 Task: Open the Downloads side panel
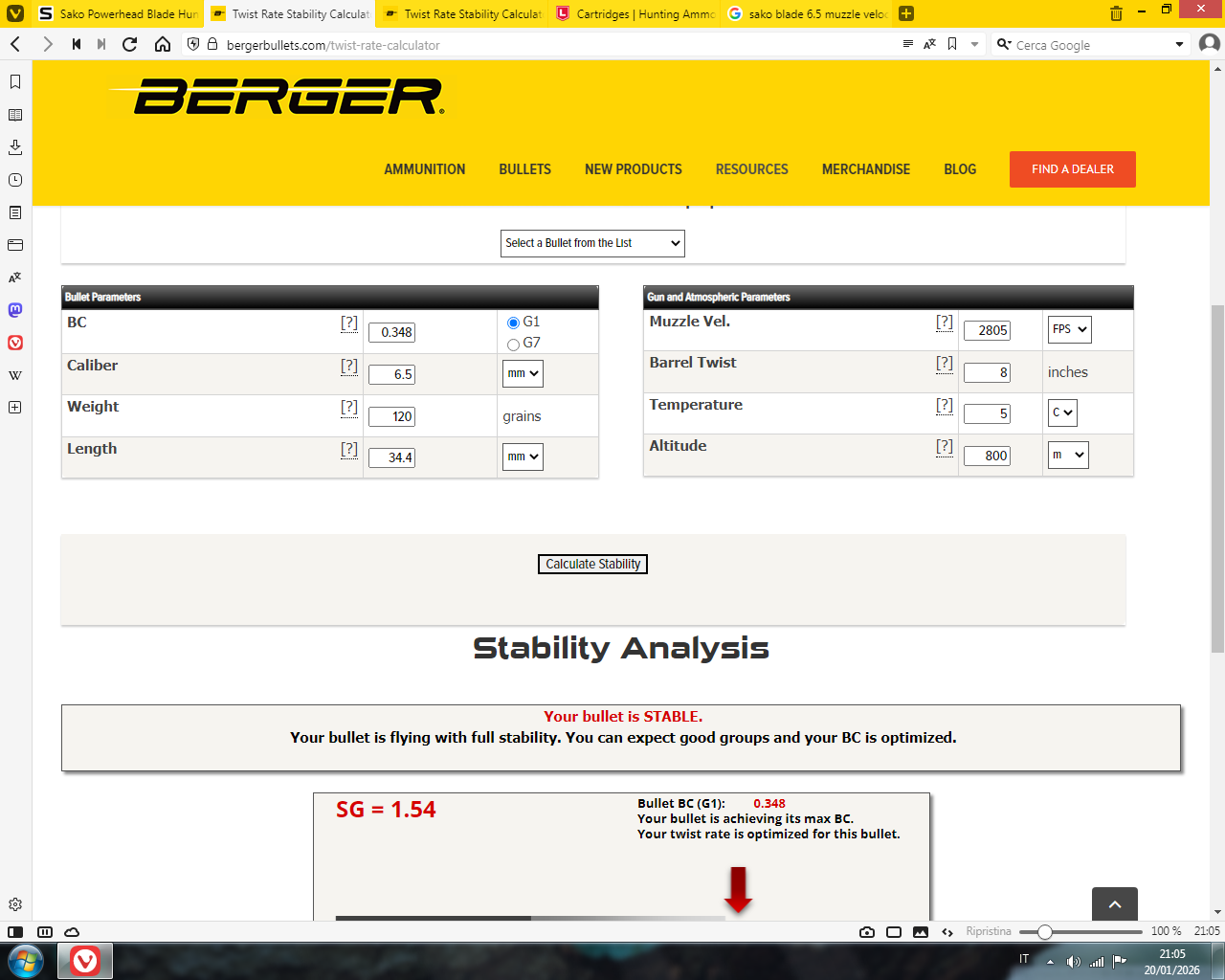pyautogui.click(x=15, y=147)
